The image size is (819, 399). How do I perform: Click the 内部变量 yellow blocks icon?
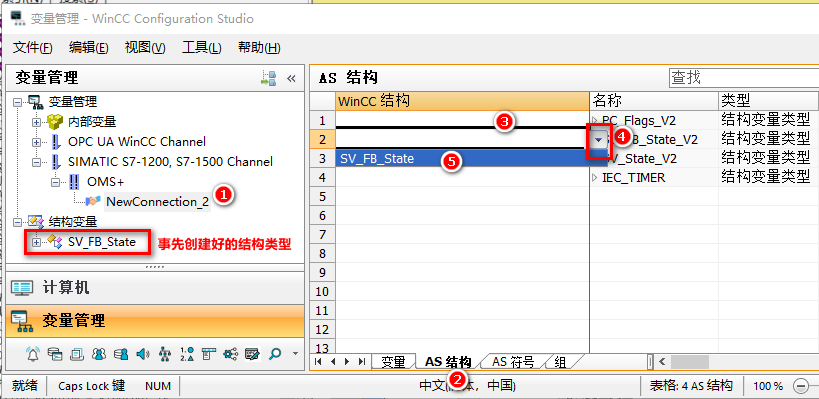(x=55, y=122)
